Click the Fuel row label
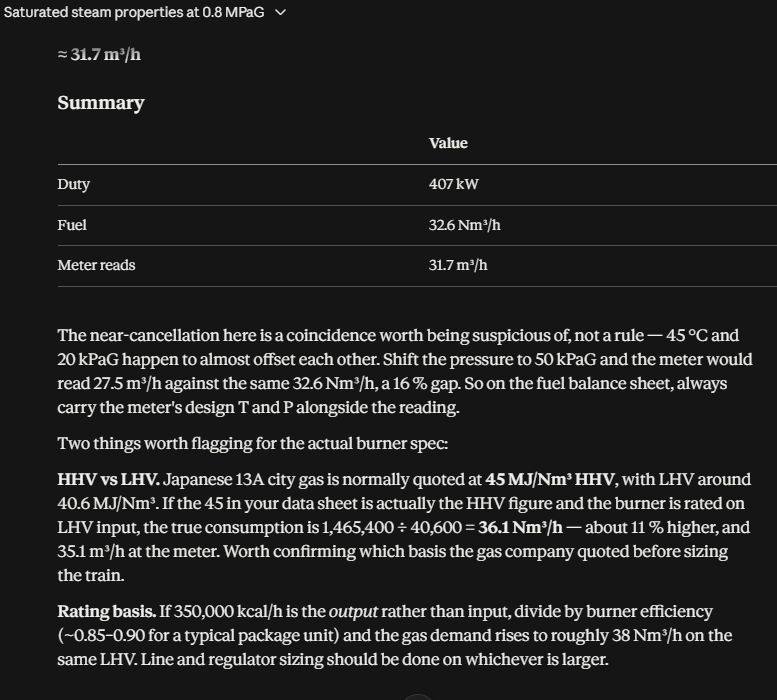Screen dimensions: 777x700 coord(72,225)
